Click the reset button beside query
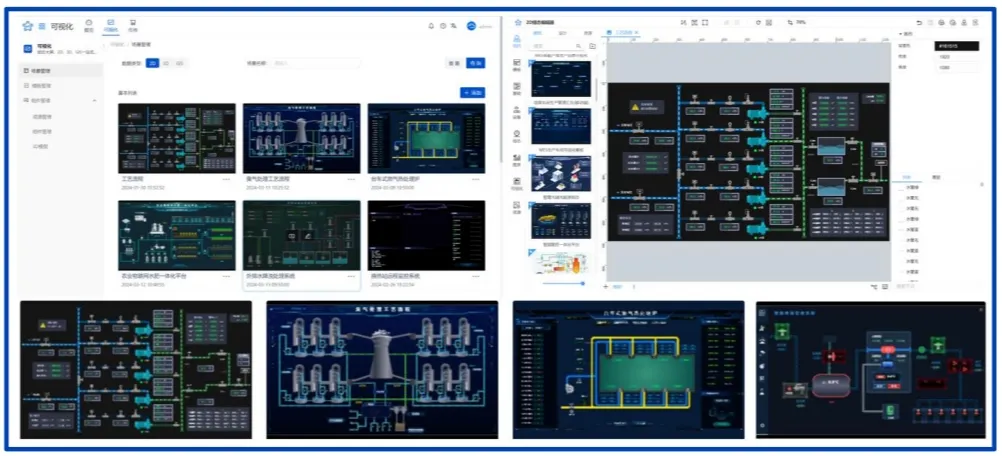 454,63
